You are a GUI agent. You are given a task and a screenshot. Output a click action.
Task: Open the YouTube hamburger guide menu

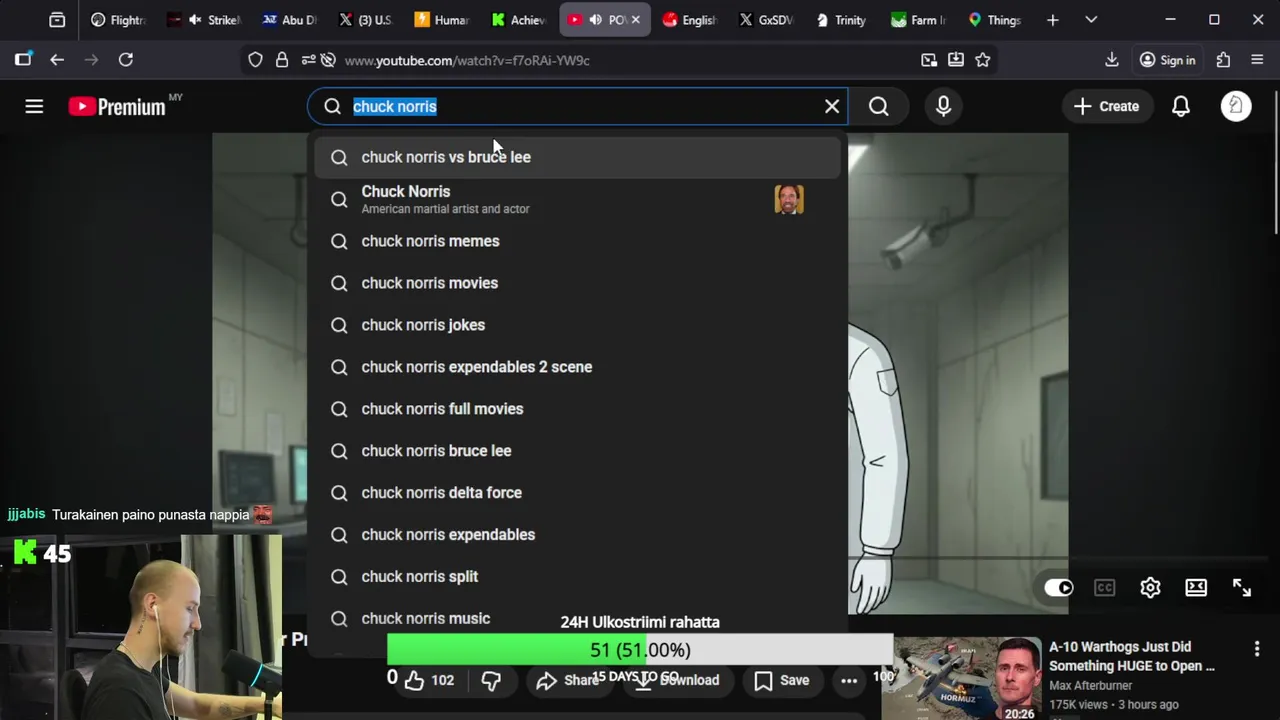[x=34, y=106]
